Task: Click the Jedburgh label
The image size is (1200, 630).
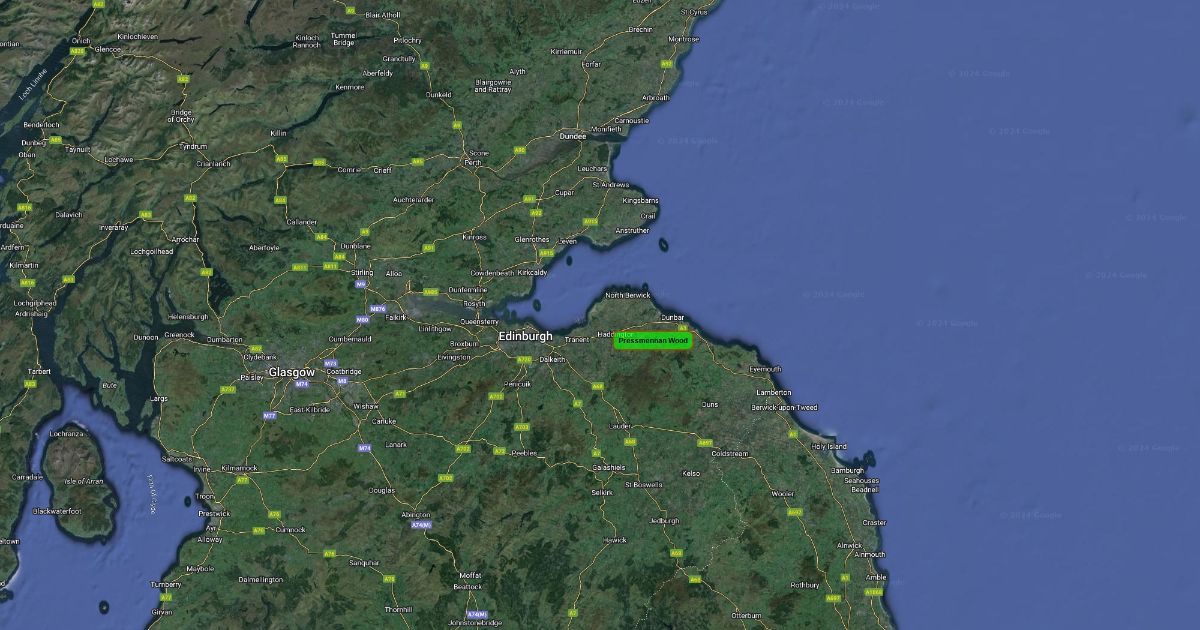Action: (x=664, y=521)
